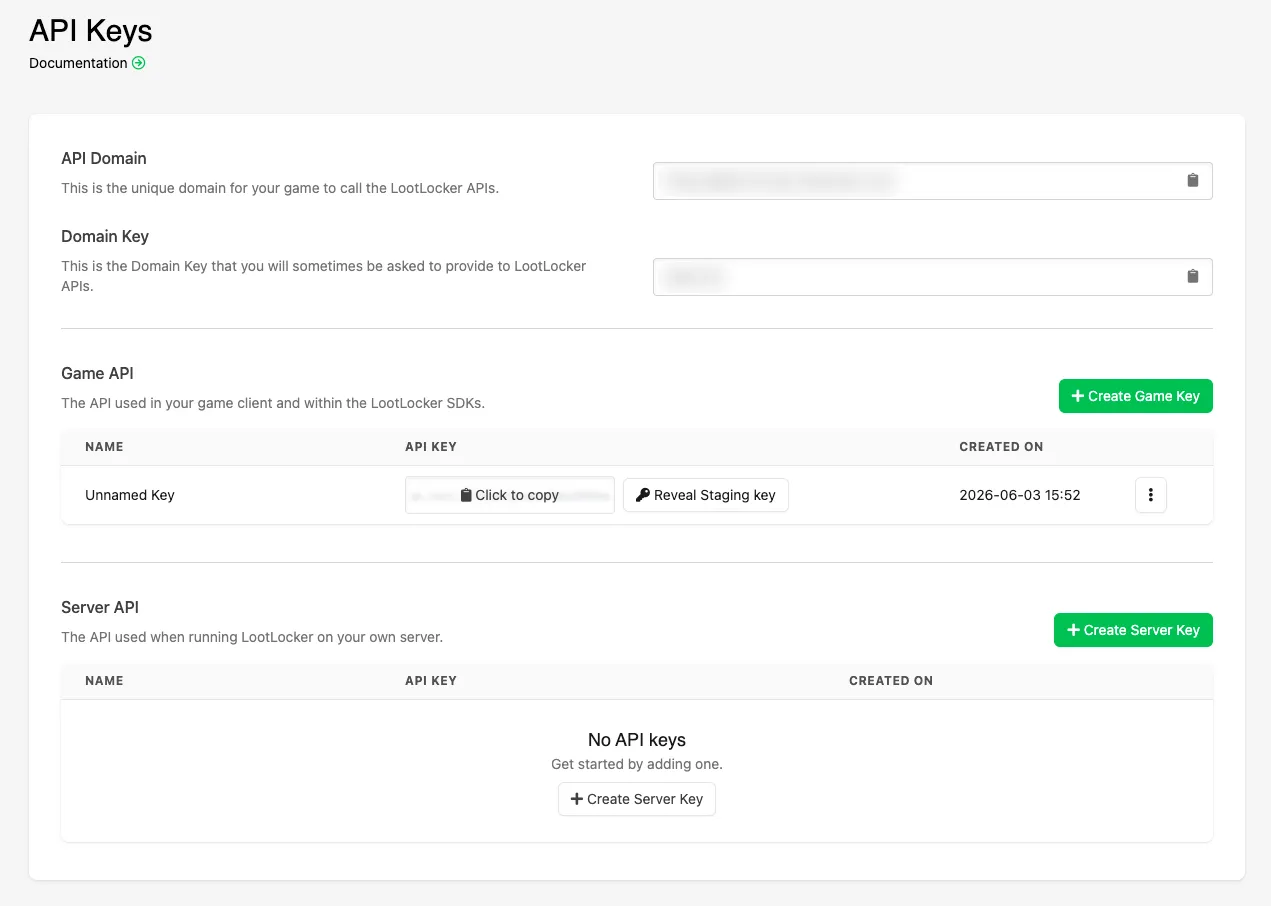
Task: Click the Server API CREATED ON header
Action: click(x=891, y=681)
